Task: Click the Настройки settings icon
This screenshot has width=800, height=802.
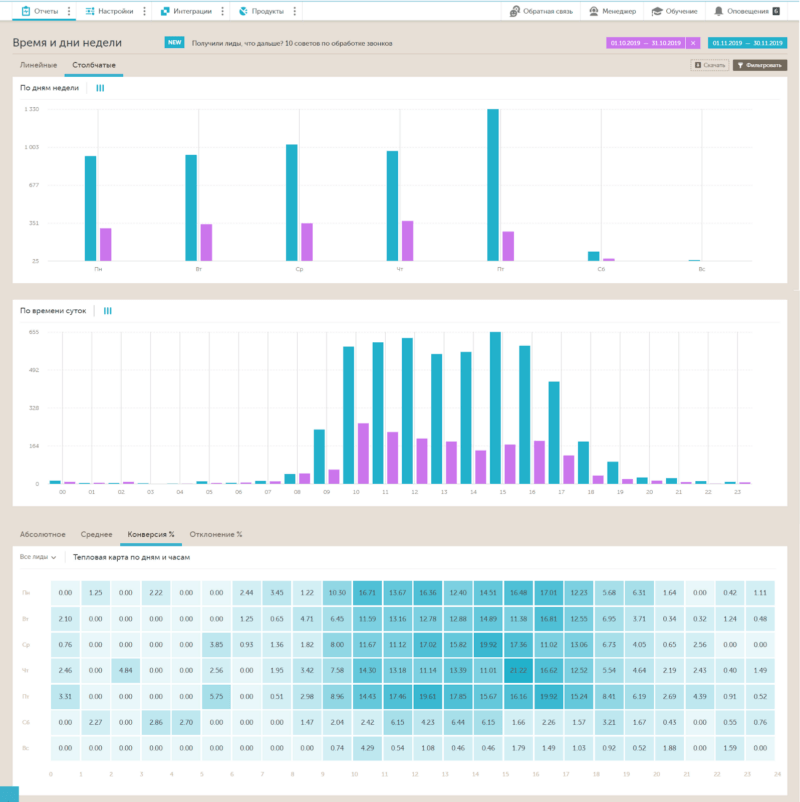Action: tap(90, 11)
